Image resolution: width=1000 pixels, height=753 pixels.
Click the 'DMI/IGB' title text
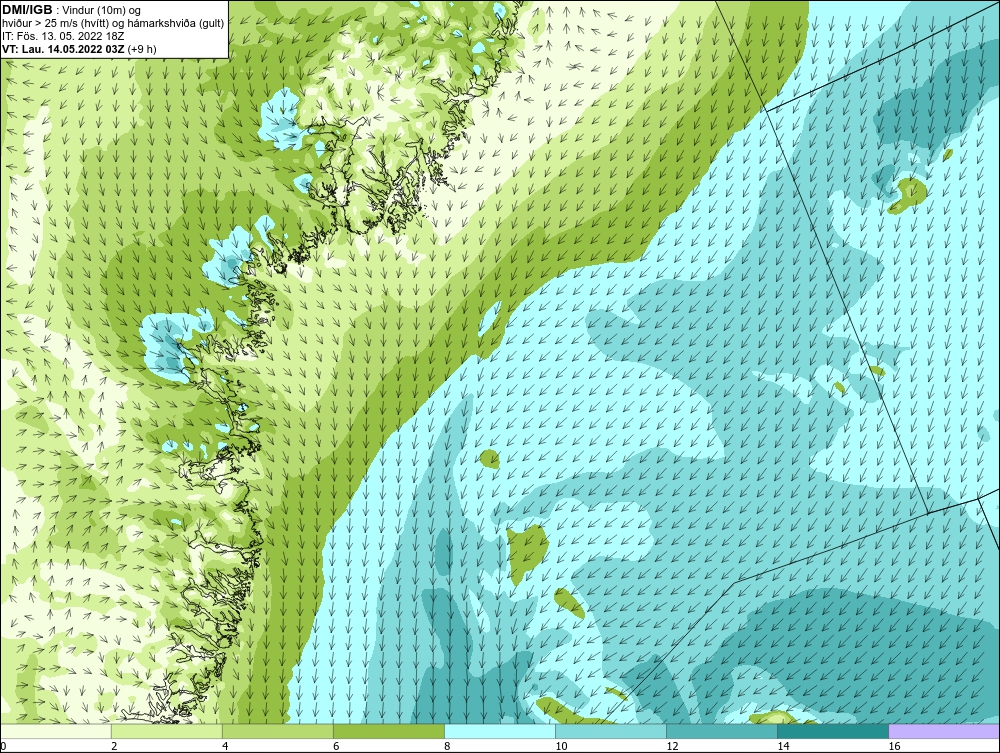[x=27, y=10]
